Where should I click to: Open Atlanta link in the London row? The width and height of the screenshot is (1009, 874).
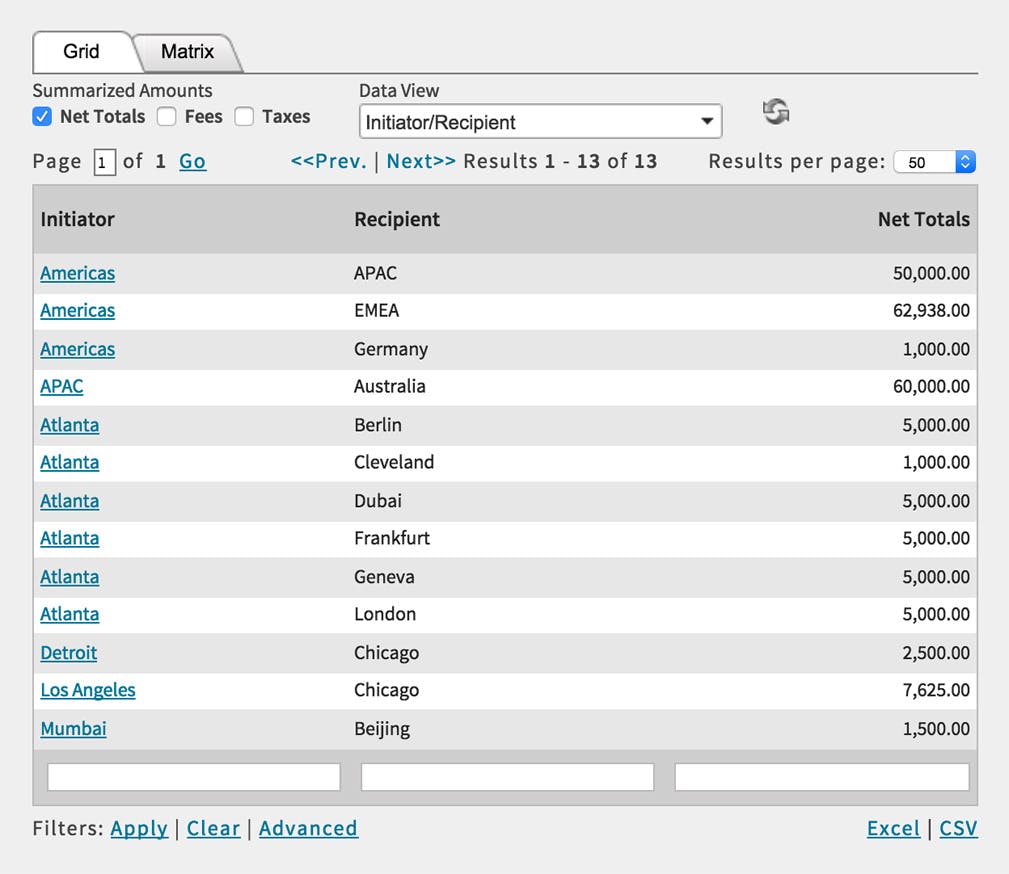69,615
